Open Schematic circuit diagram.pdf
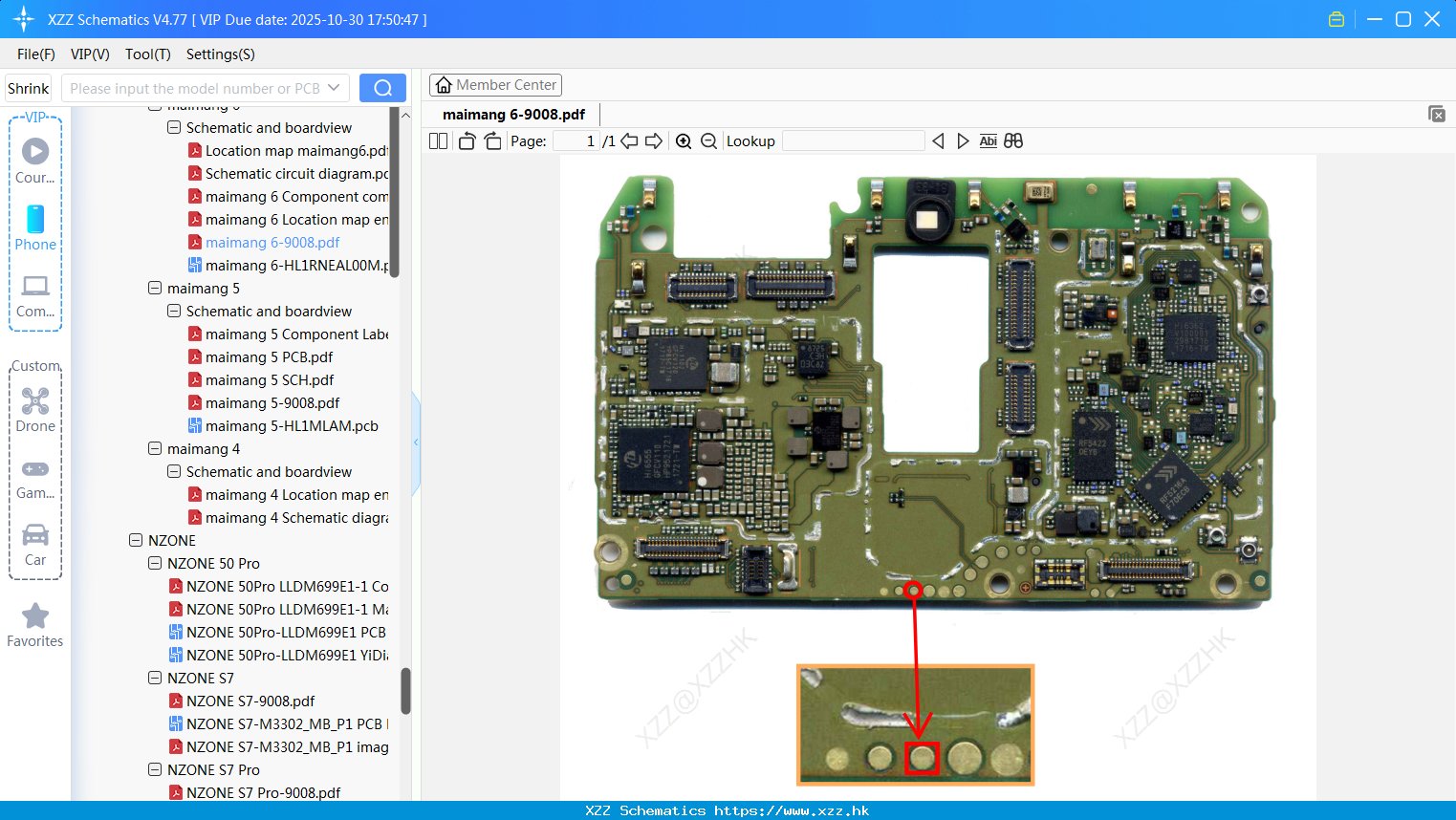Screen dimensions: 1456x820 [x=288, y=173]
